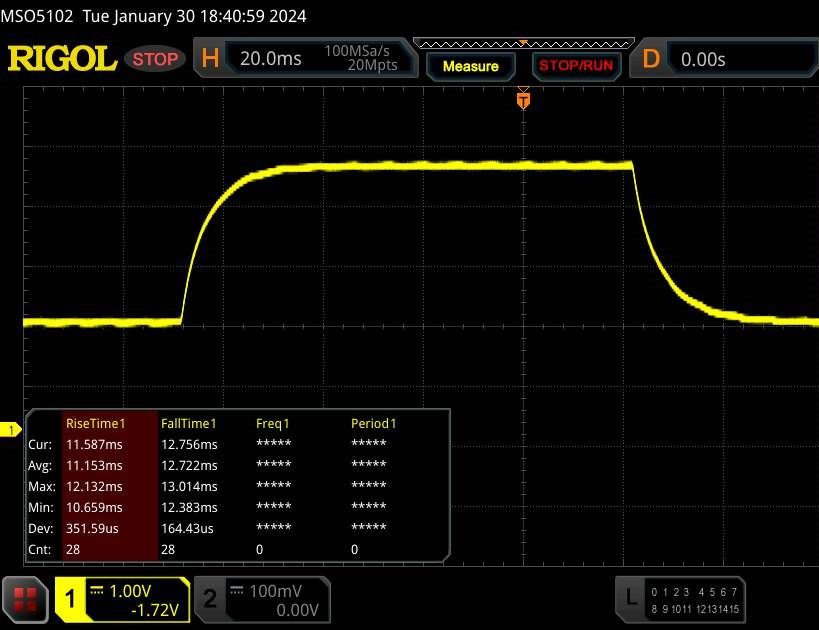Click FallTime1 average value 12.722ms
This screenshot has height=630, width=819.
coord(189,465)
